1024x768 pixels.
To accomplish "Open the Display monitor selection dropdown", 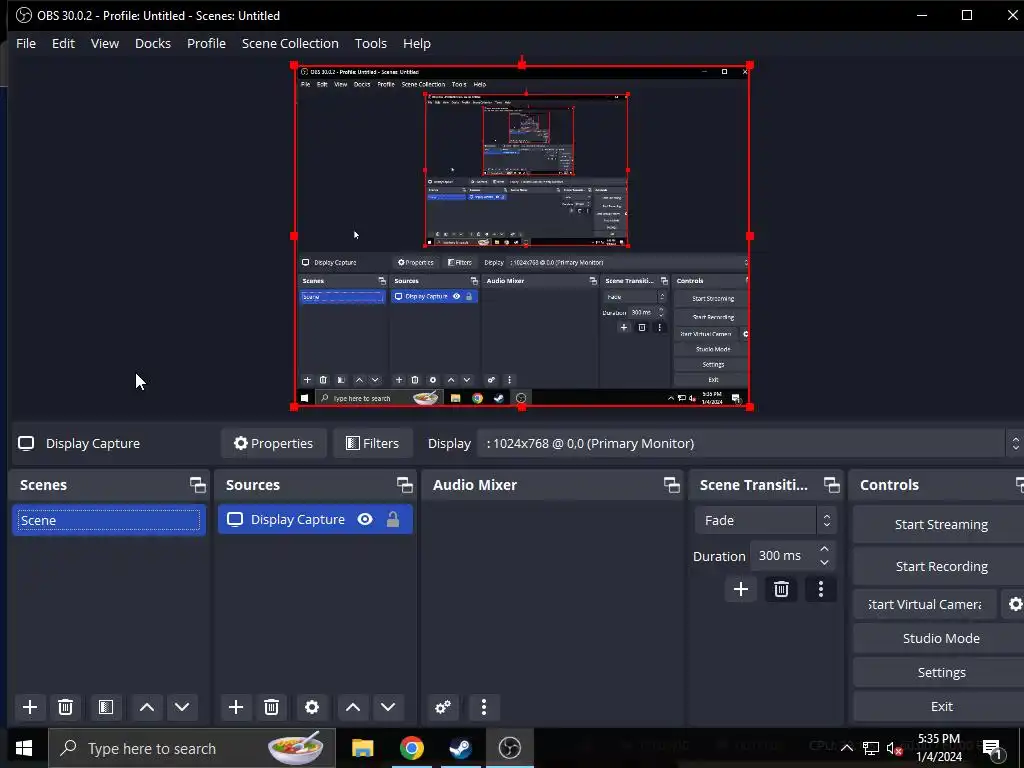I will [750, 443].
